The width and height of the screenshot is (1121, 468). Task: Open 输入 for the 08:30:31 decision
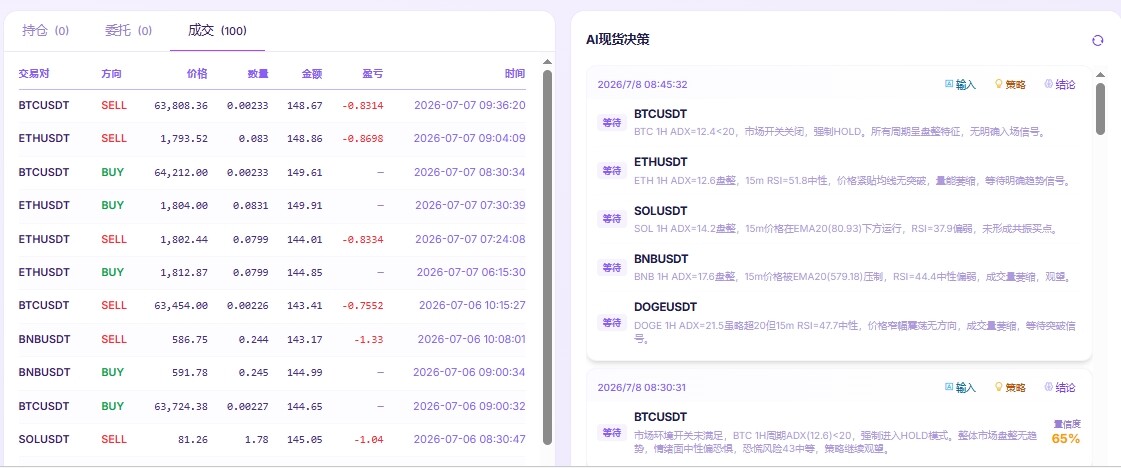[x=960, y=387]
